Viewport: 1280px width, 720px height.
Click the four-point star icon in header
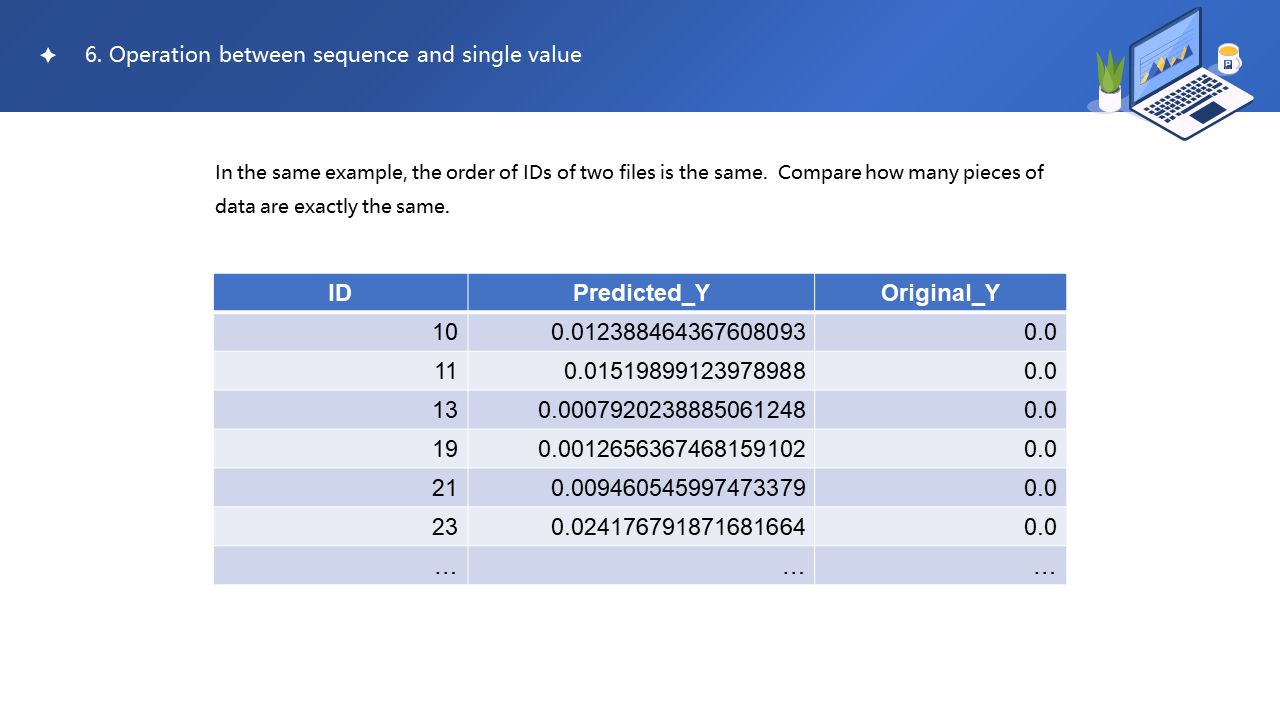[48, 56]
